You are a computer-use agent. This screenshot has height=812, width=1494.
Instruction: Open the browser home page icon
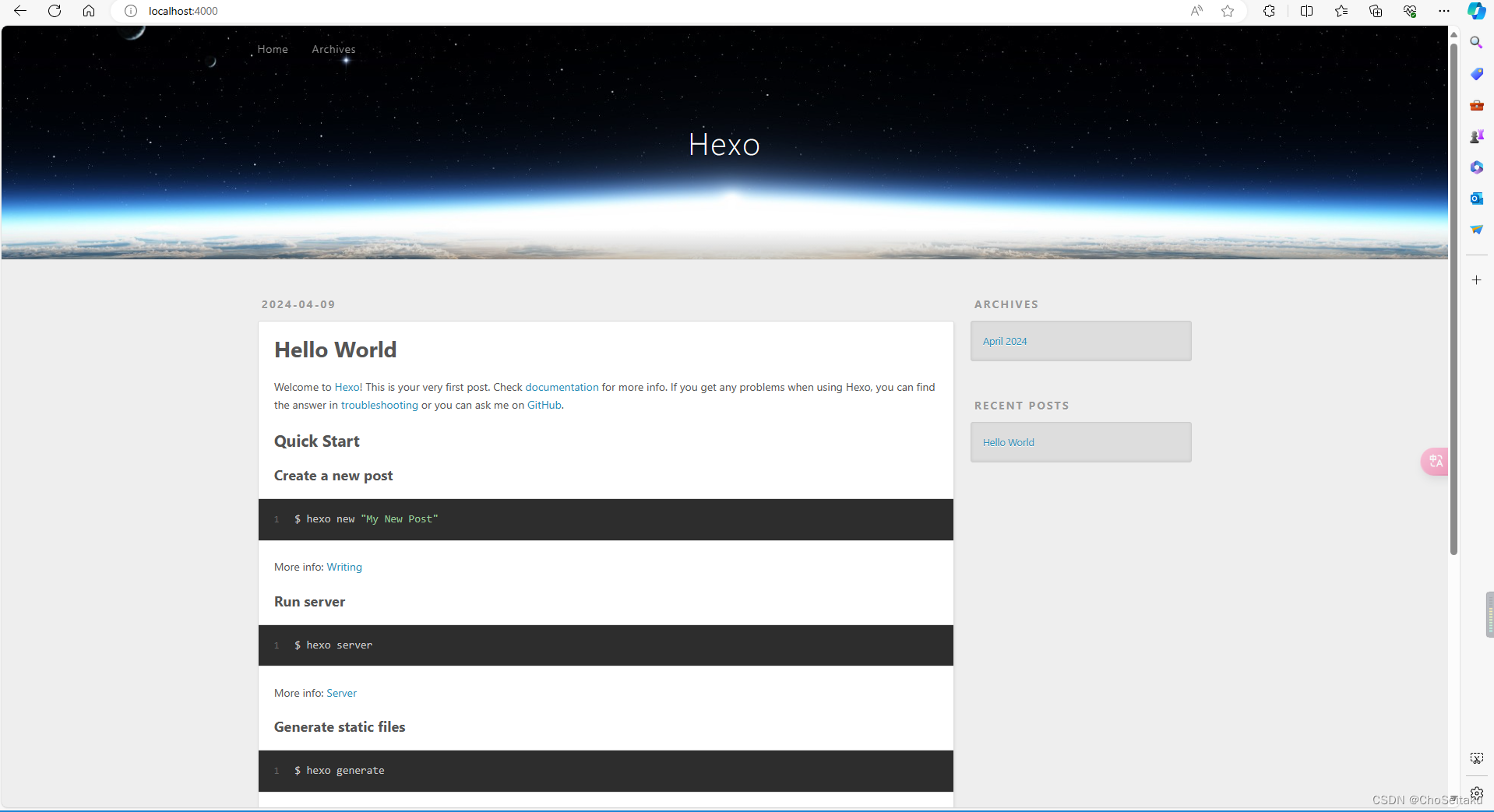point(89,11)
